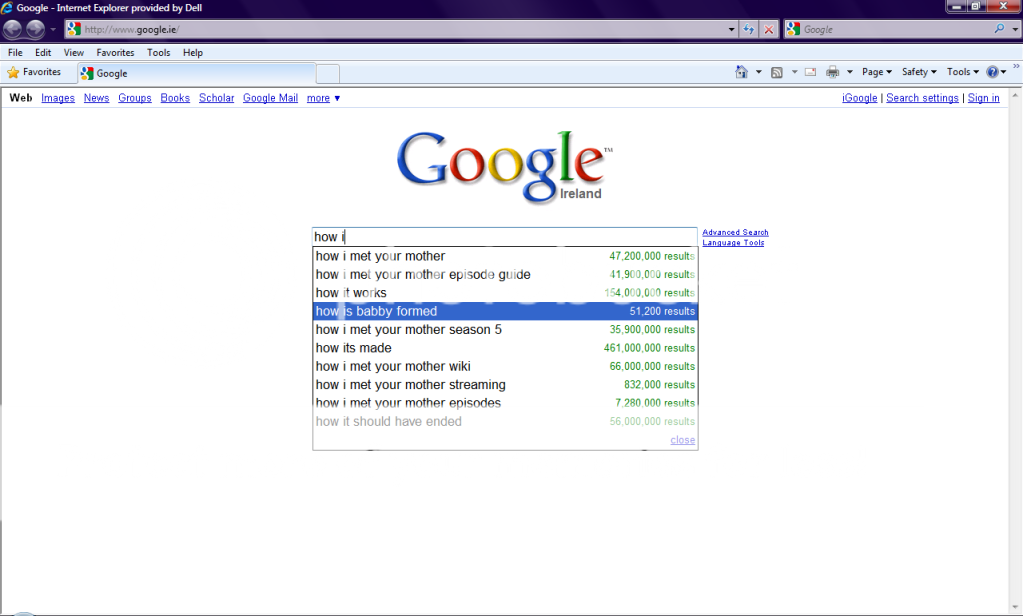
Task: Click the RSS feeds icon
Action: click(x=777, y=72)
